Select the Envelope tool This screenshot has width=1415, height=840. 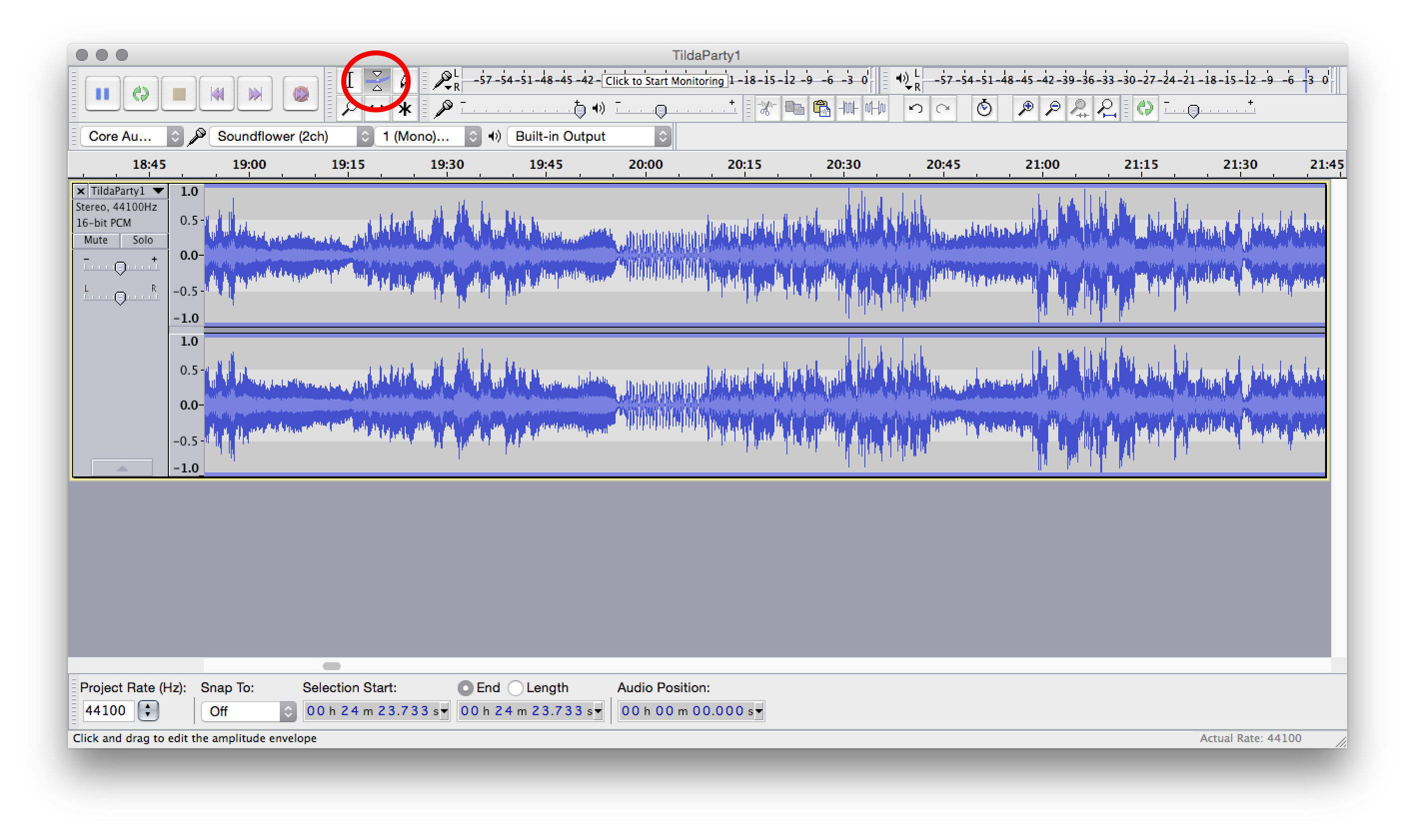[377, 80]
